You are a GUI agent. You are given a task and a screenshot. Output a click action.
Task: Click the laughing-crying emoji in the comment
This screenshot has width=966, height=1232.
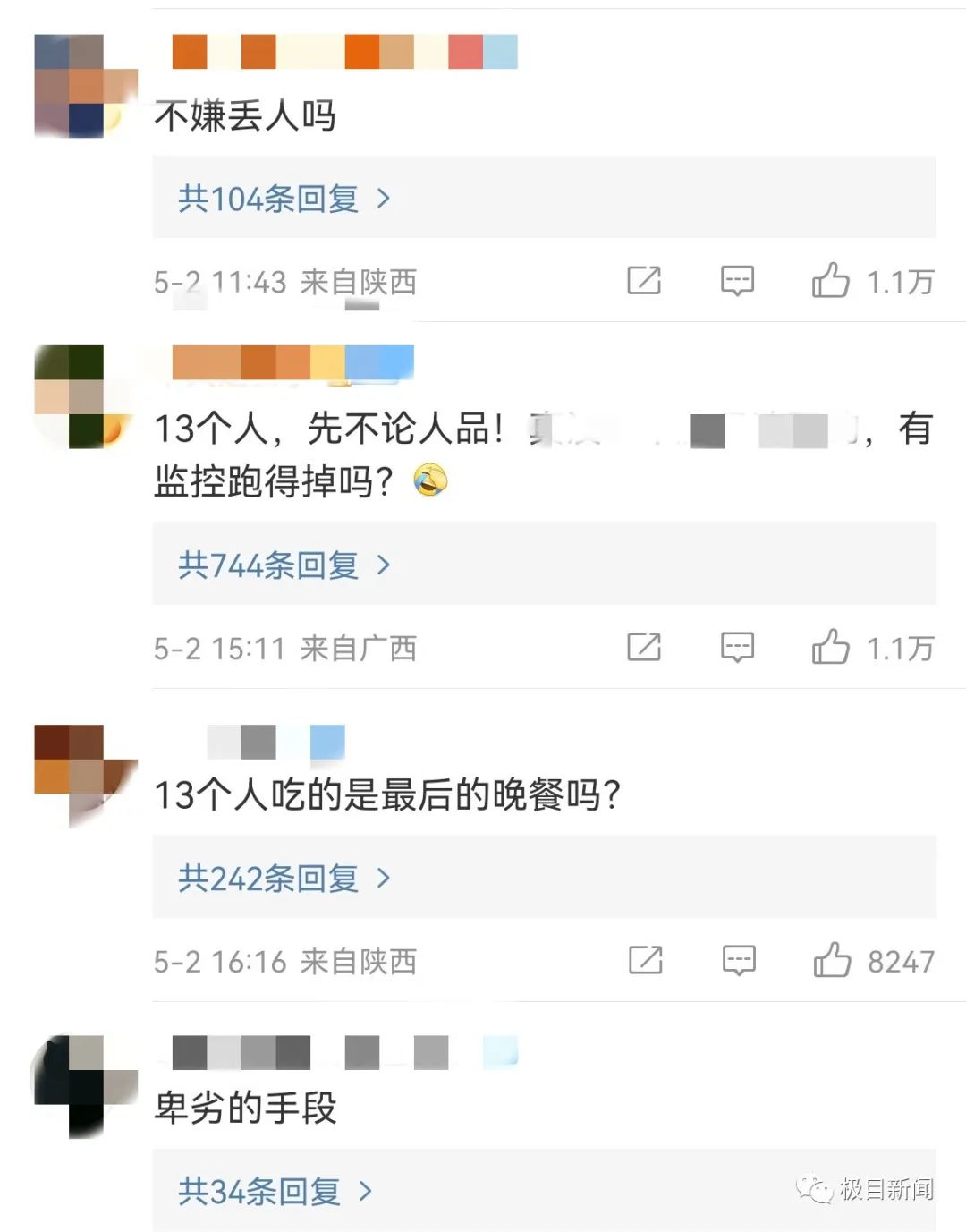[430, 480]
